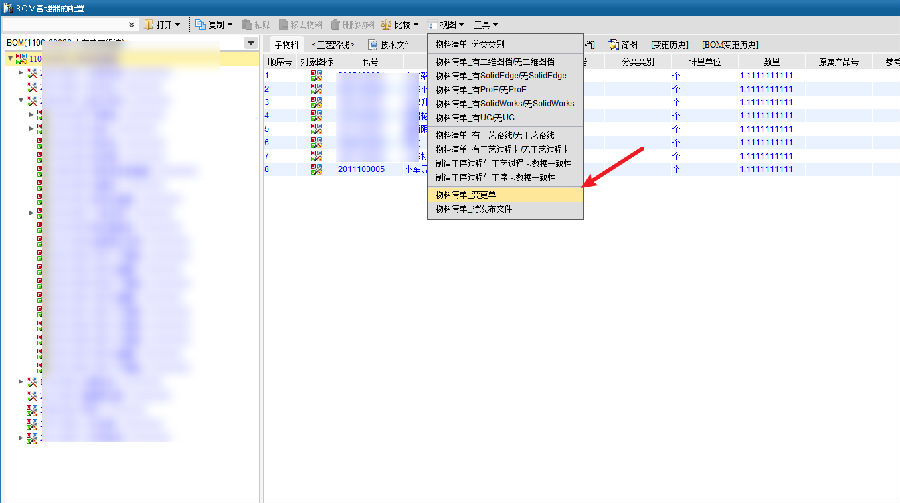Image resolution: width=900 pixels, height=503 pixels.
Task: Click object type icon in row 1
Action: tap(316, 75)
